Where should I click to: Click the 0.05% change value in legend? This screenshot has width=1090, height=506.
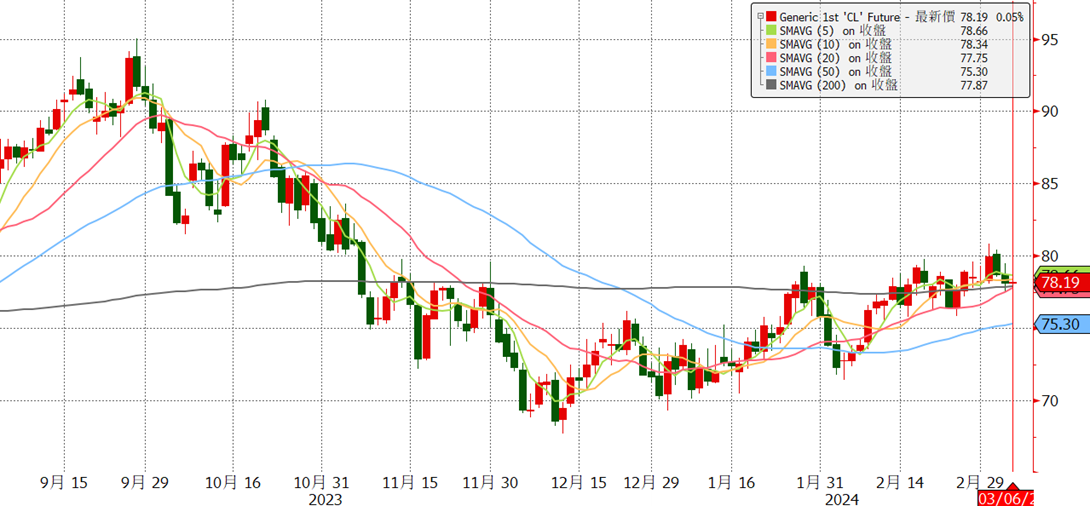[1009, 17]
